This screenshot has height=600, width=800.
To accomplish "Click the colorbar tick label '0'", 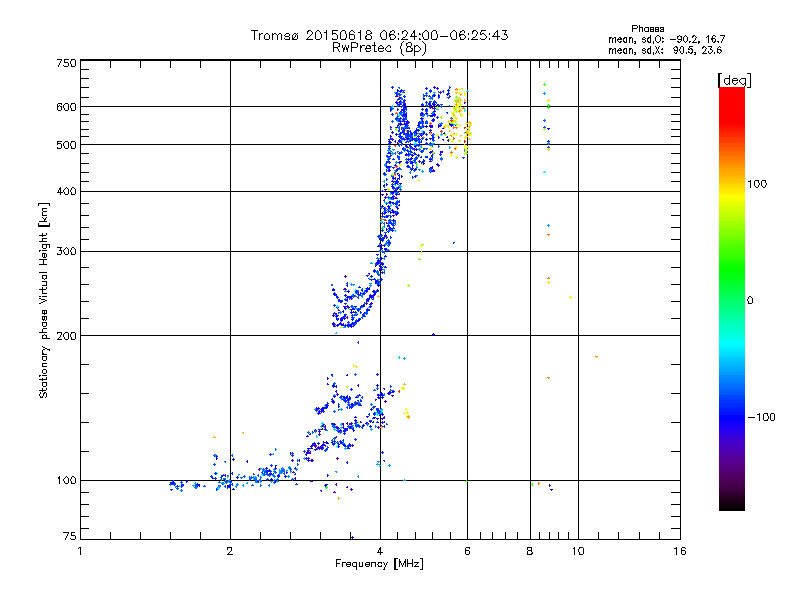I will [x=750, y=301].
